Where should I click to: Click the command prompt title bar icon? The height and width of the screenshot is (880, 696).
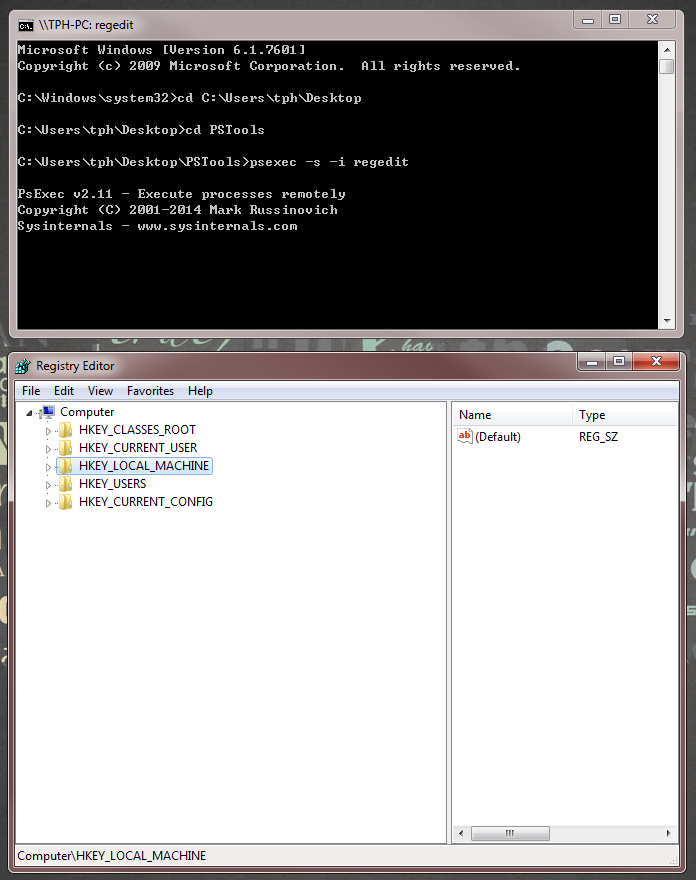tap(26, 26)
